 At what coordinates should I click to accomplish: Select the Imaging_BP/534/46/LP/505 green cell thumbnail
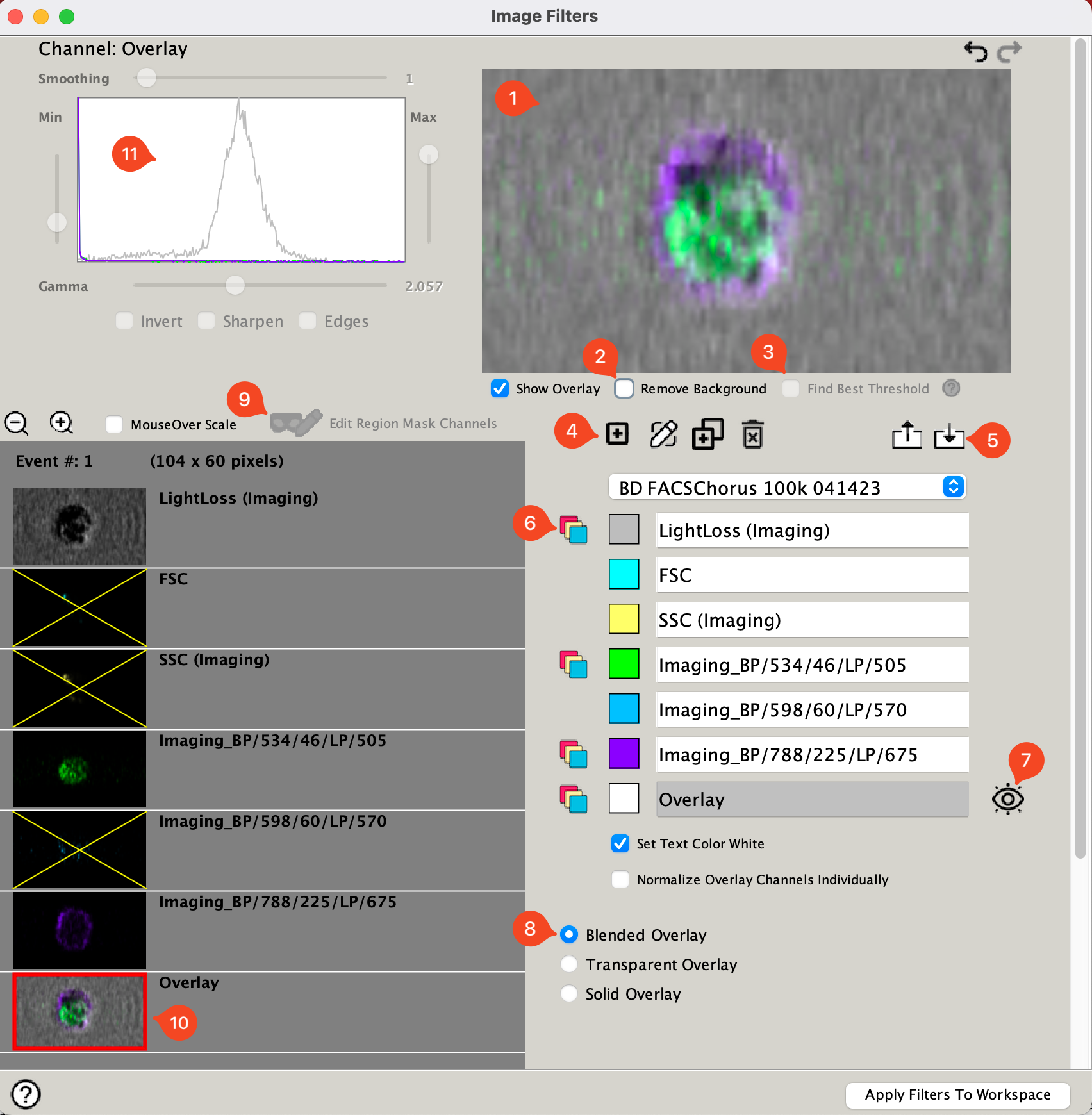[79, 769]
